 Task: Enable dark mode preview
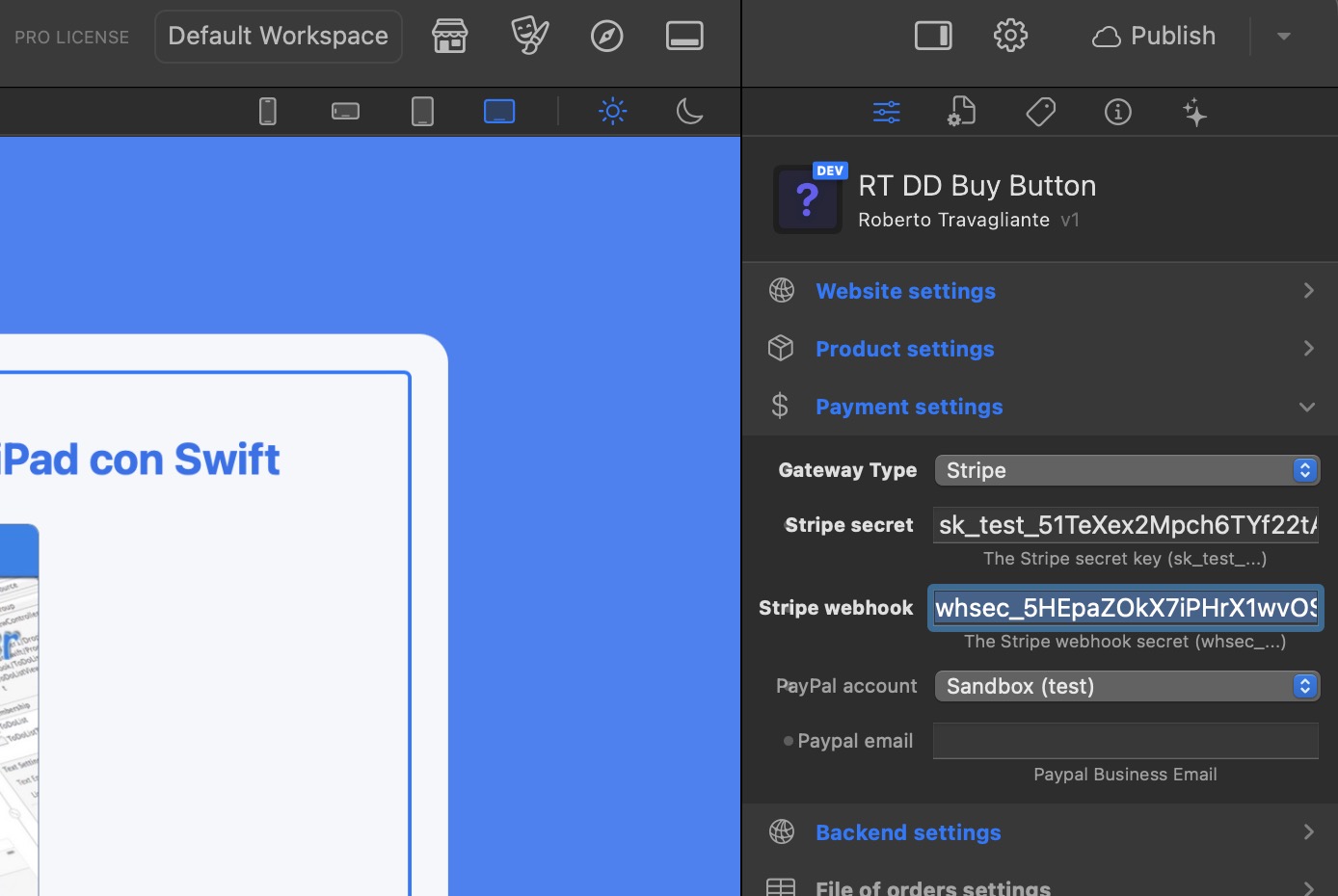[690, 112]
